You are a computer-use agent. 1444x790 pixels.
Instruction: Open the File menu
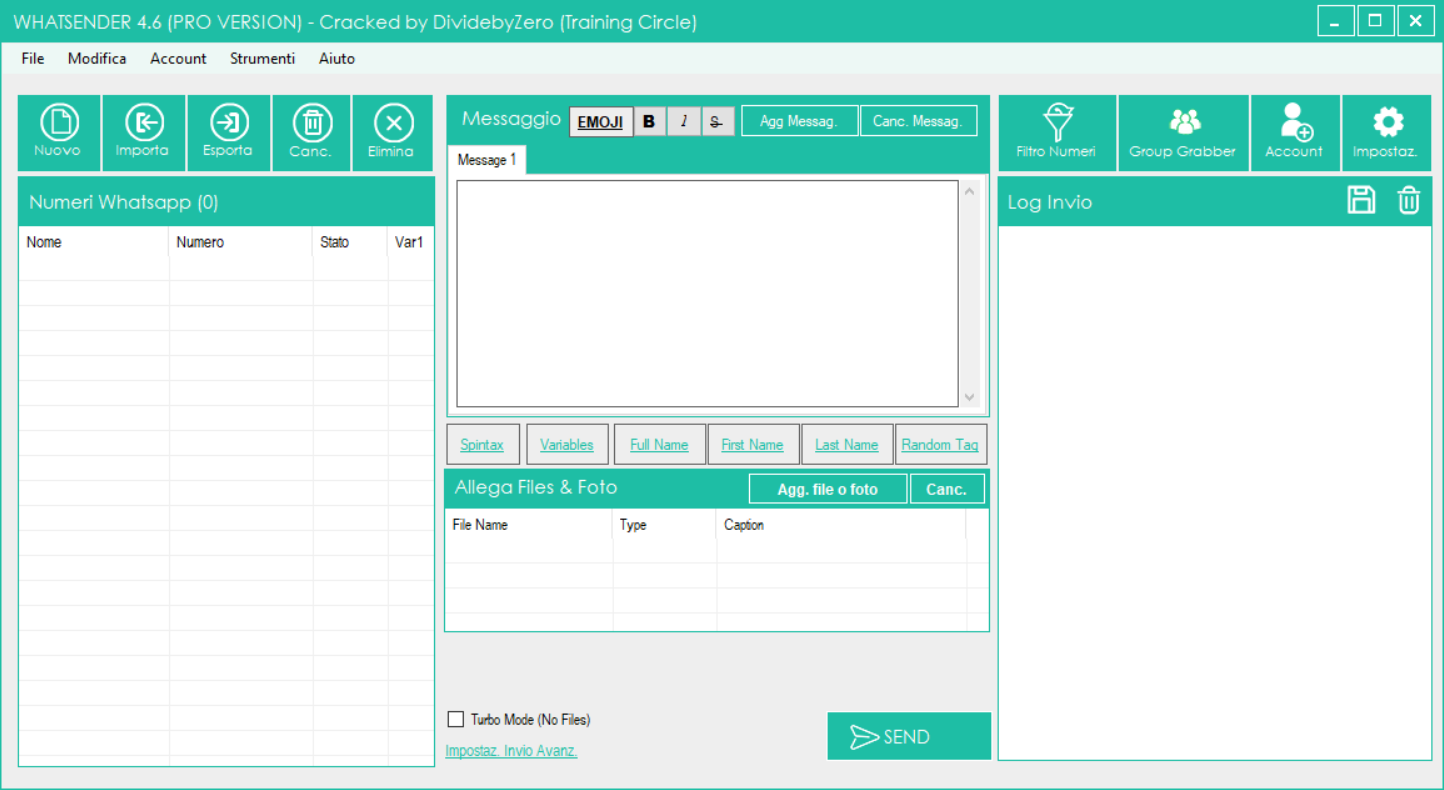point(33,58)
